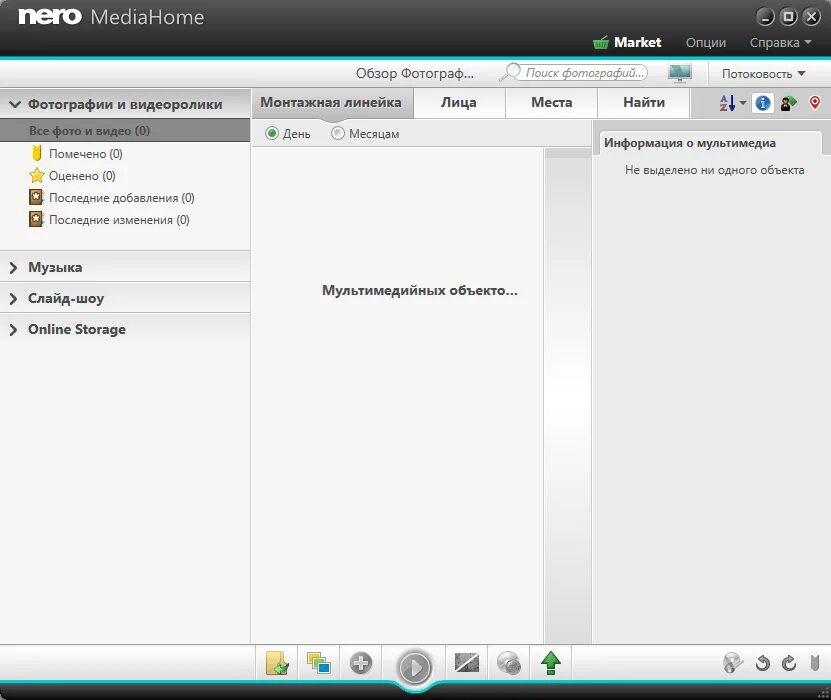Click the vertical timeline scrollbar strip

click(x=568, y=395)
